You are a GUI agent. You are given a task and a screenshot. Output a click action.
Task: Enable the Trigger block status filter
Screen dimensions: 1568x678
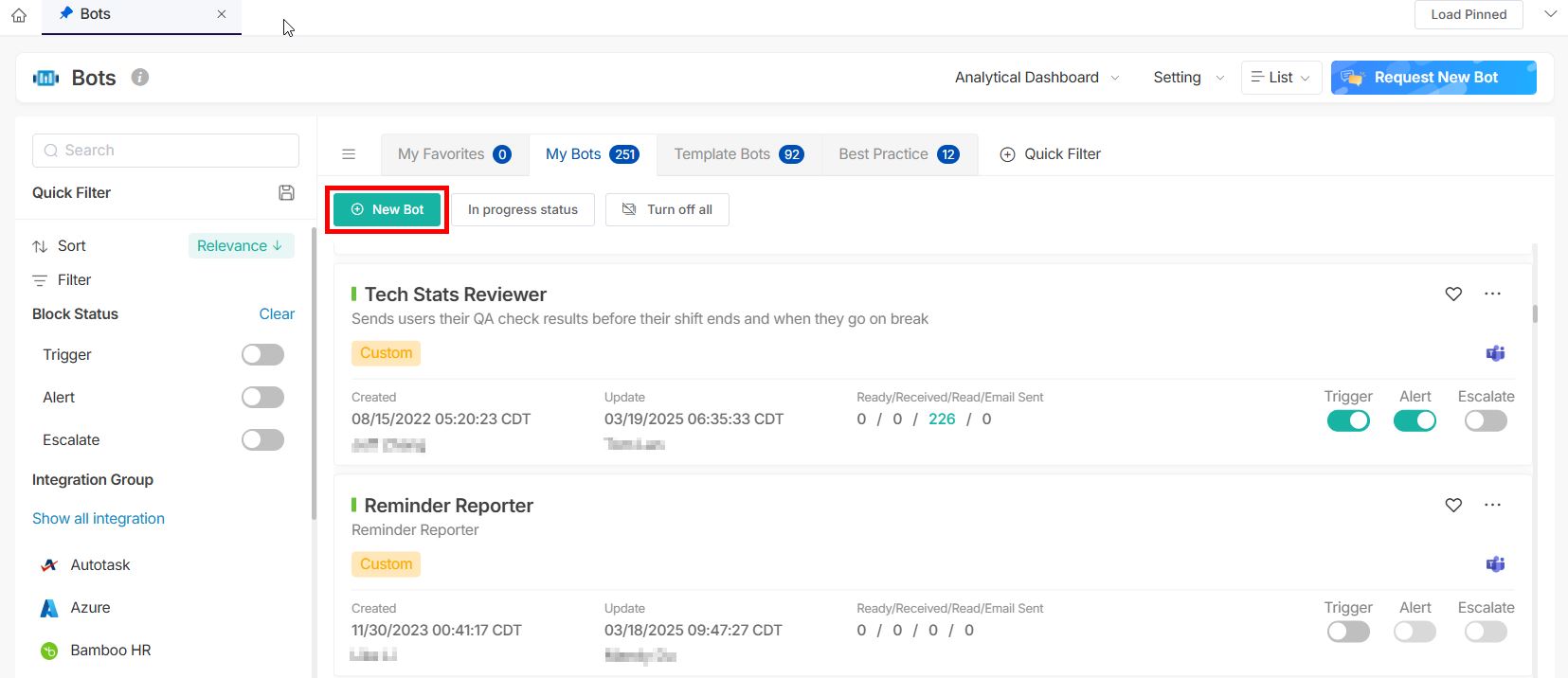(x=262, y=354)
